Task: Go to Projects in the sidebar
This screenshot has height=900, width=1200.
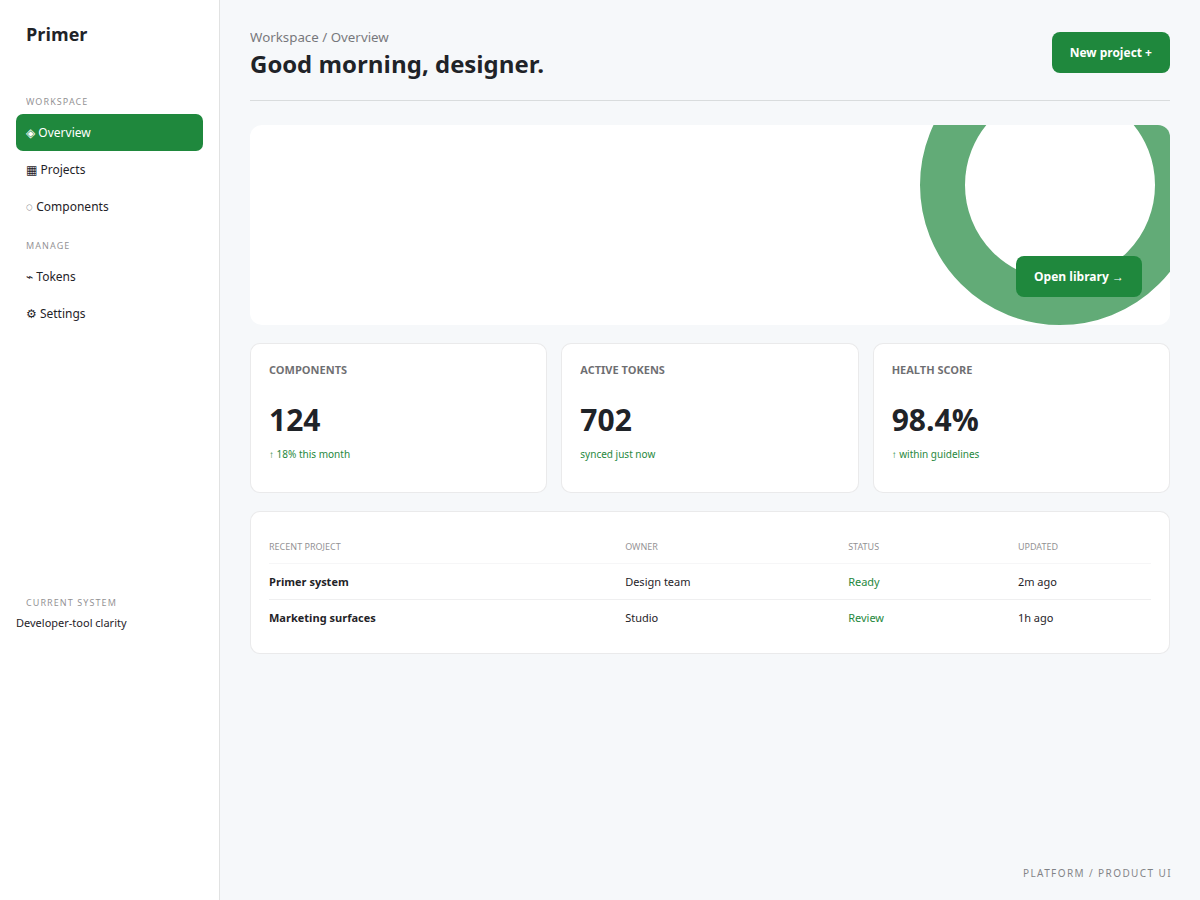Action: [x=109, y=170]
